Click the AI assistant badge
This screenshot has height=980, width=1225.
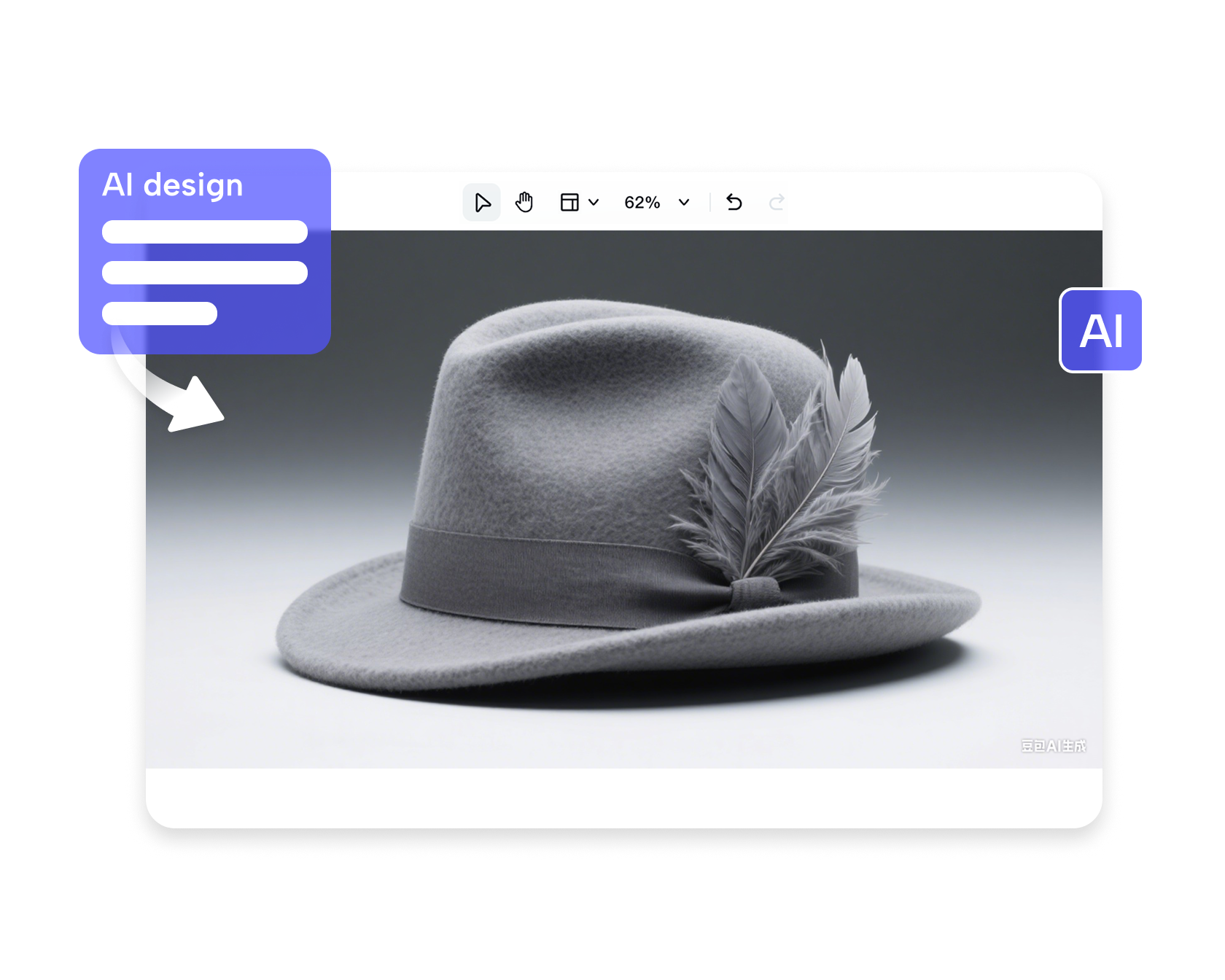point(1100,330)
